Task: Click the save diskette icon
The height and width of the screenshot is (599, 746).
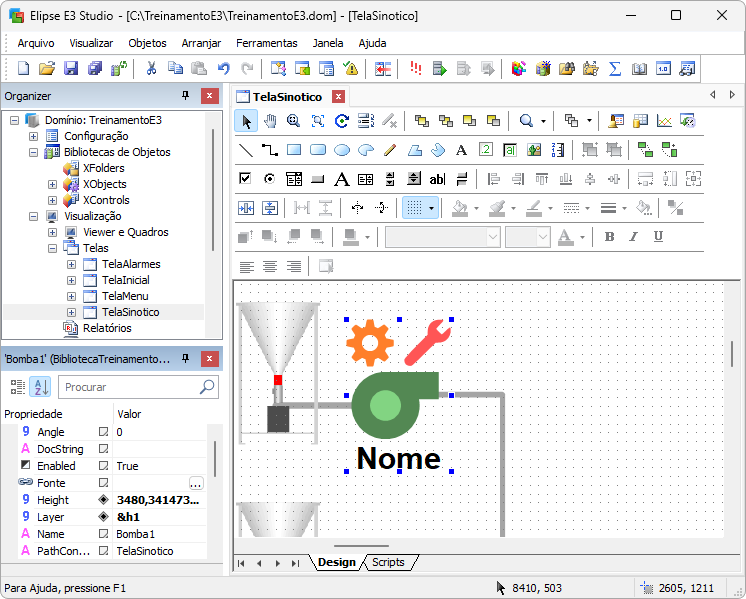Action: click(71, 69)
